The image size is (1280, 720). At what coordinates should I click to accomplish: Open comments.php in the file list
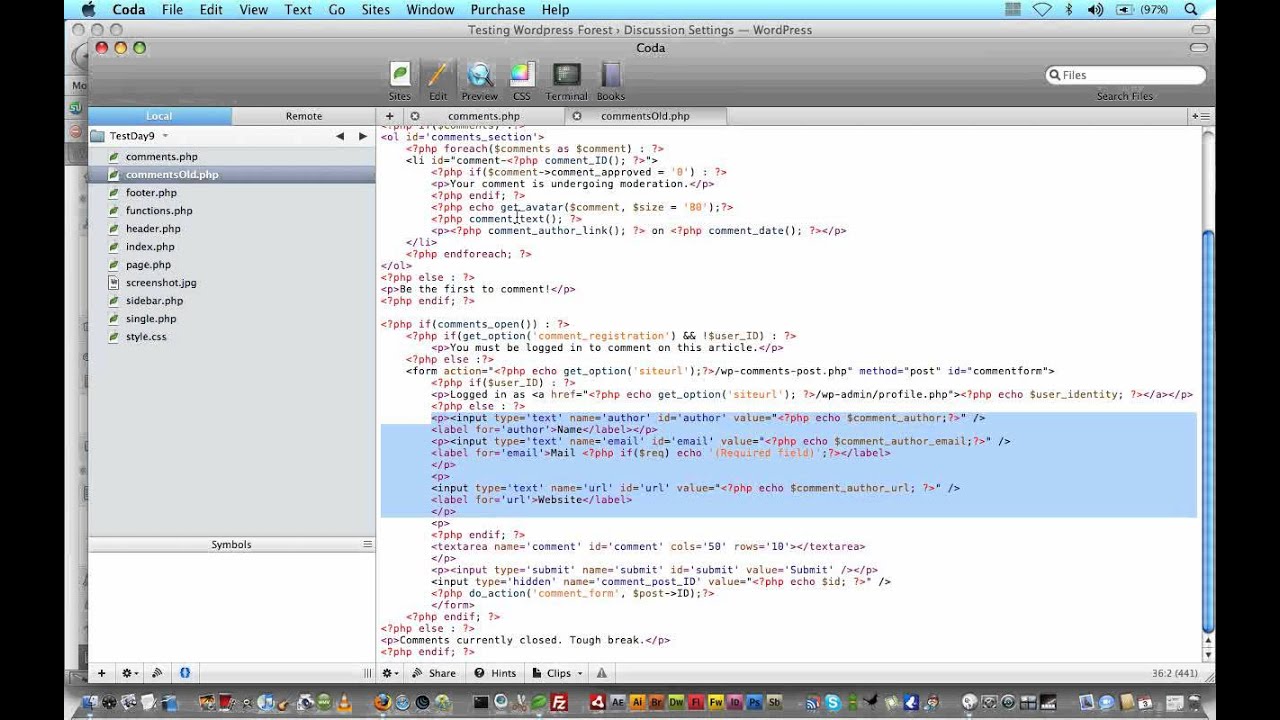coord(161,157)
